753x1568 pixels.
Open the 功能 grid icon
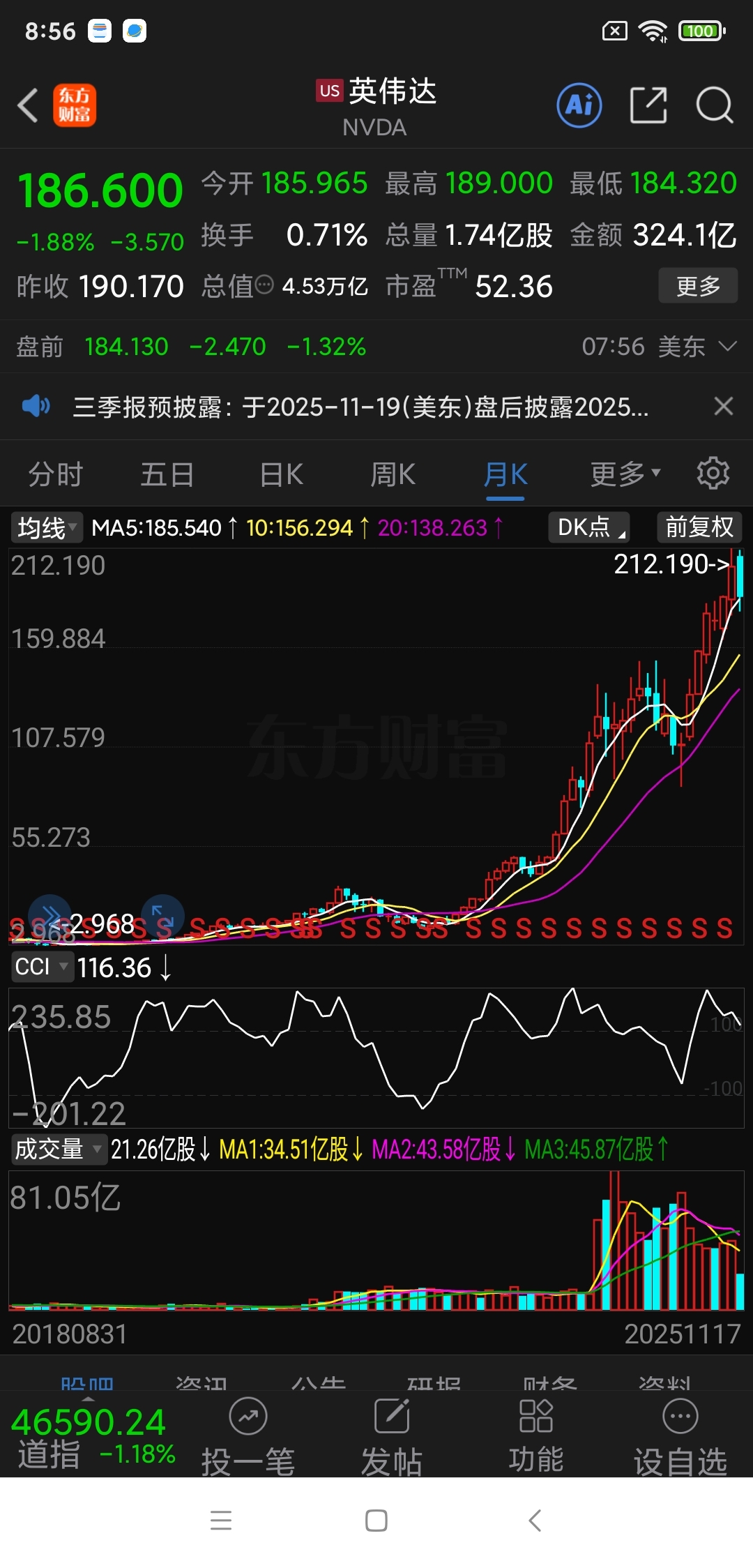(535, 1416)
